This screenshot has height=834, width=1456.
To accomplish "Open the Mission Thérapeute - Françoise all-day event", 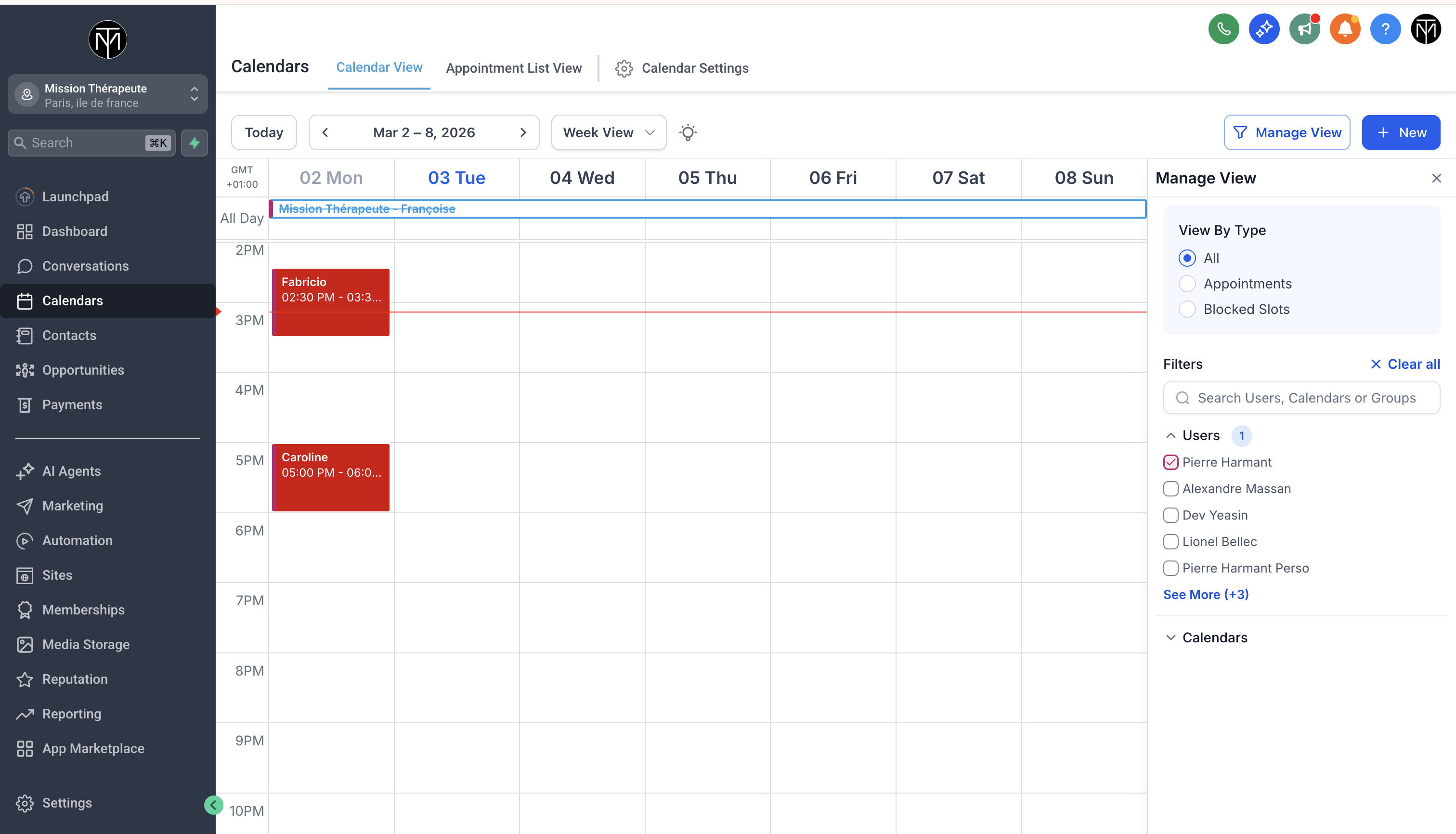I will tap(707, 209).
